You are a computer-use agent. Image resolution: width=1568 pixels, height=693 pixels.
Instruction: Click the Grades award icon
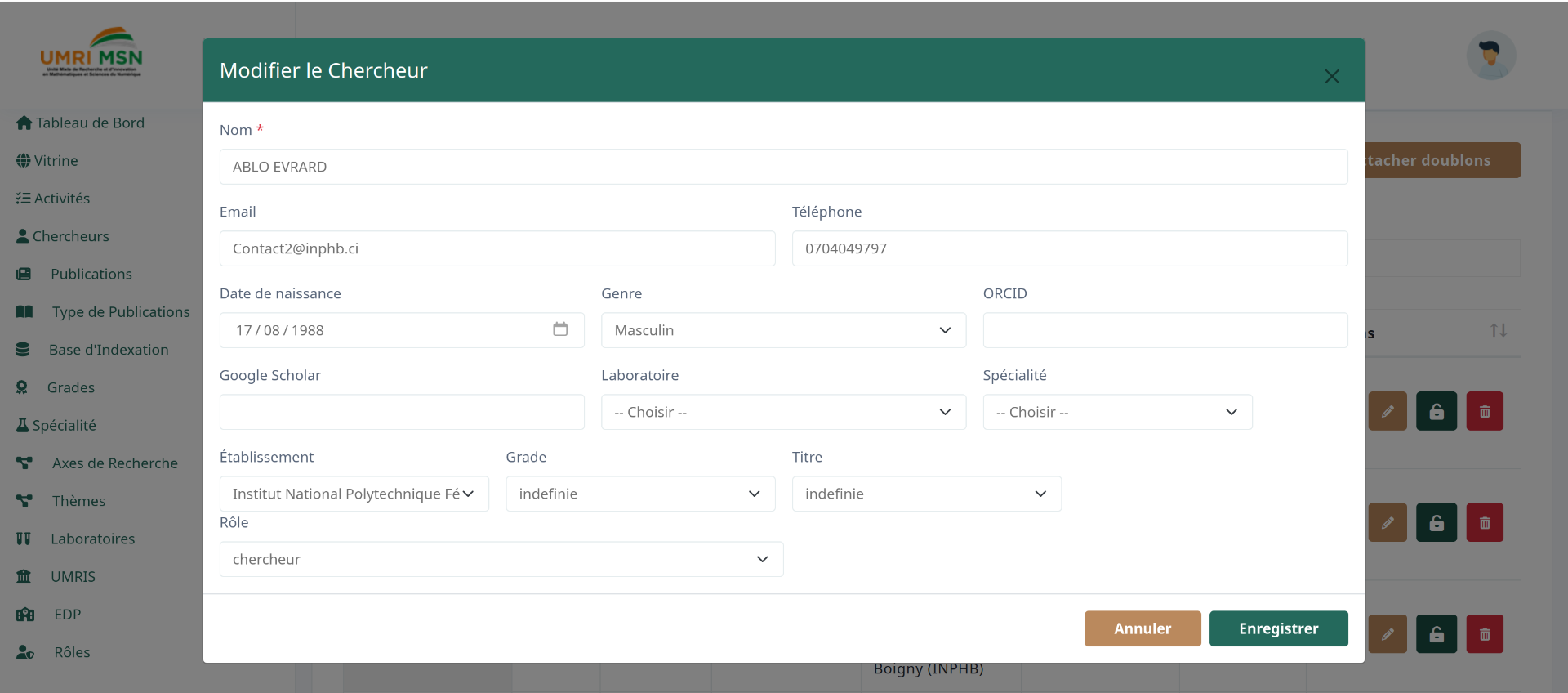(22, 387)
